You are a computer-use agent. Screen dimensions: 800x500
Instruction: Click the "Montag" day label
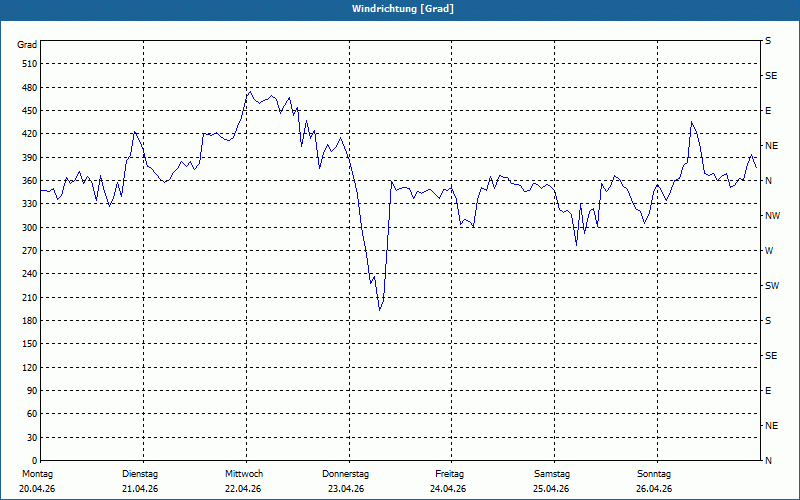37,474
